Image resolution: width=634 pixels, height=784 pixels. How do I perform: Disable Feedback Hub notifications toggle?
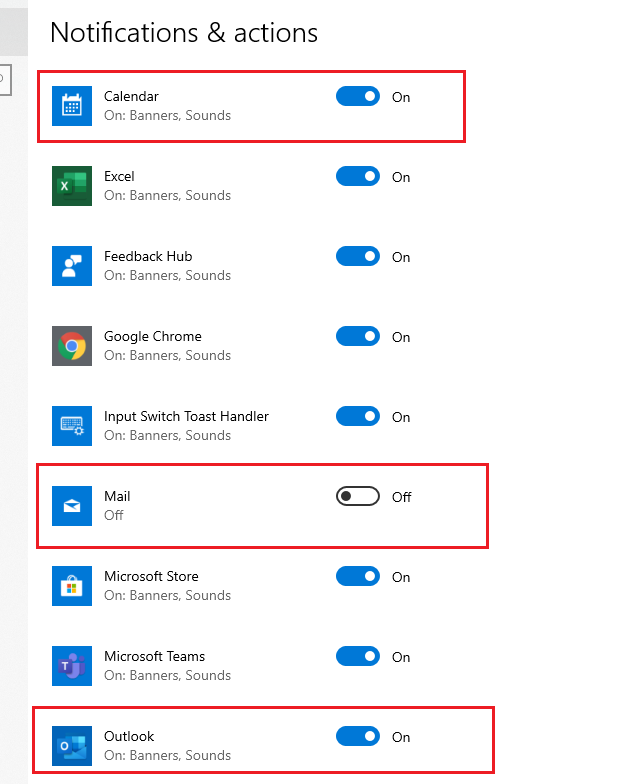(358, 256)
